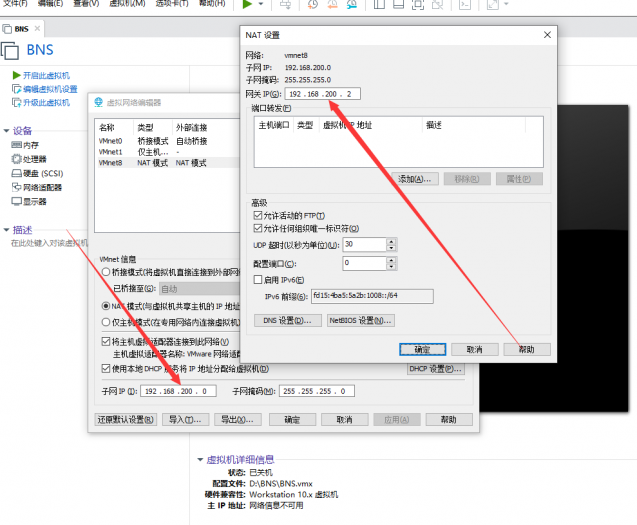Select the 硬盘 (SCSI) device icon
Image resolution: width=637 pixels, height=525 pixels.
pos(16,174)
